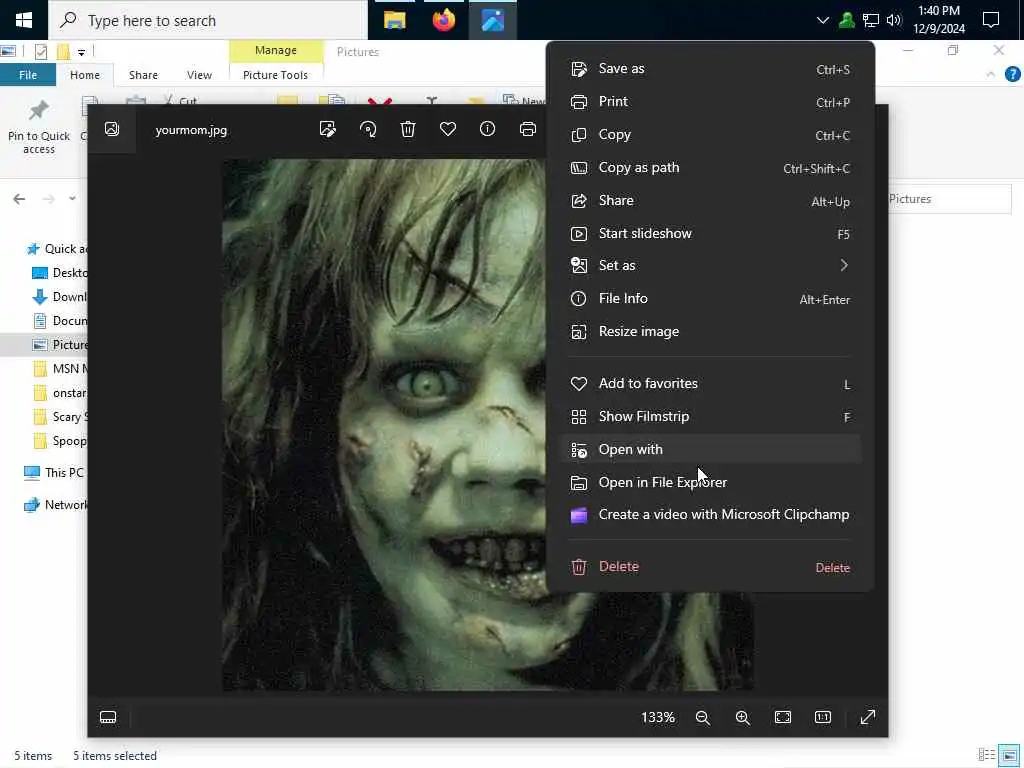Click the properties checkmark icon in title bar

click(x=40, y=52)
